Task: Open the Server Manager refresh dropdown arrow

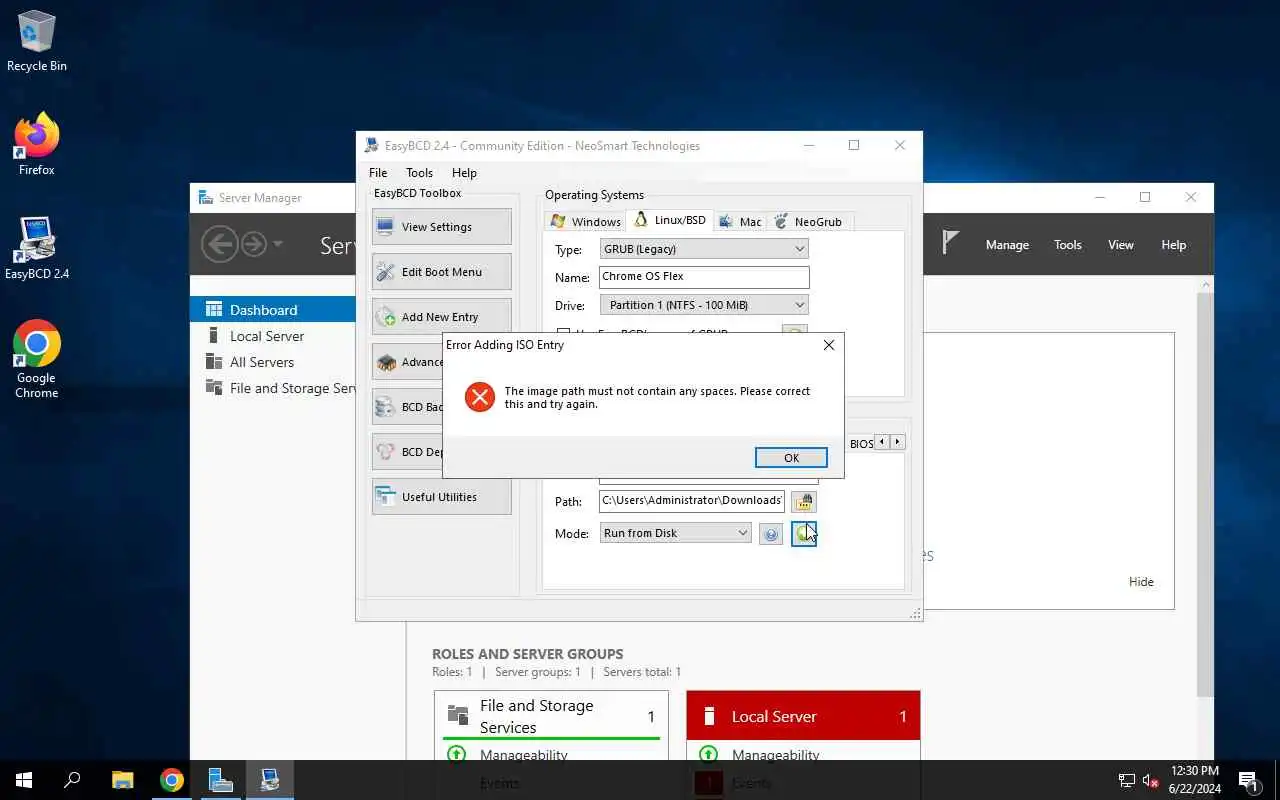Action: pos(278,244)
